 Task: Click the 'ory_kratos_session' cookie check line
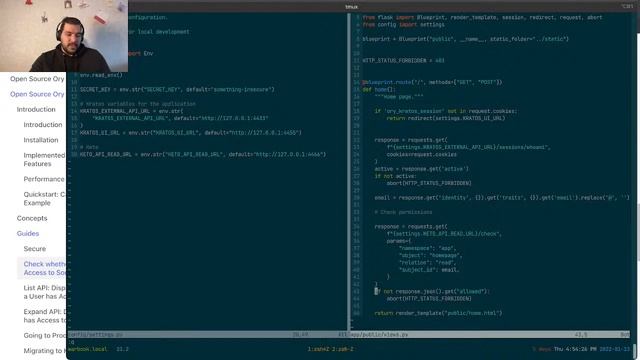[x=446, y=111]
